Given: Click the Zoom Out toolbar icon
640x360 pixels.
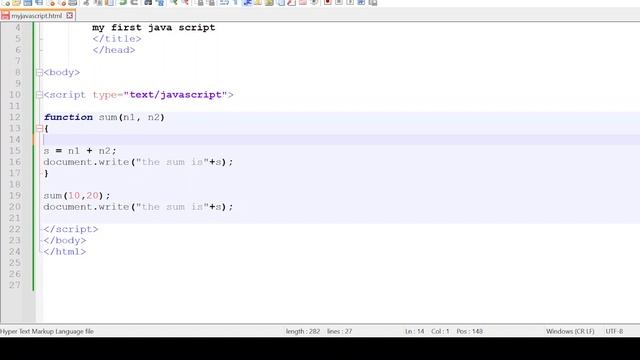Looking at the screenshot, I should pos(185,3).
